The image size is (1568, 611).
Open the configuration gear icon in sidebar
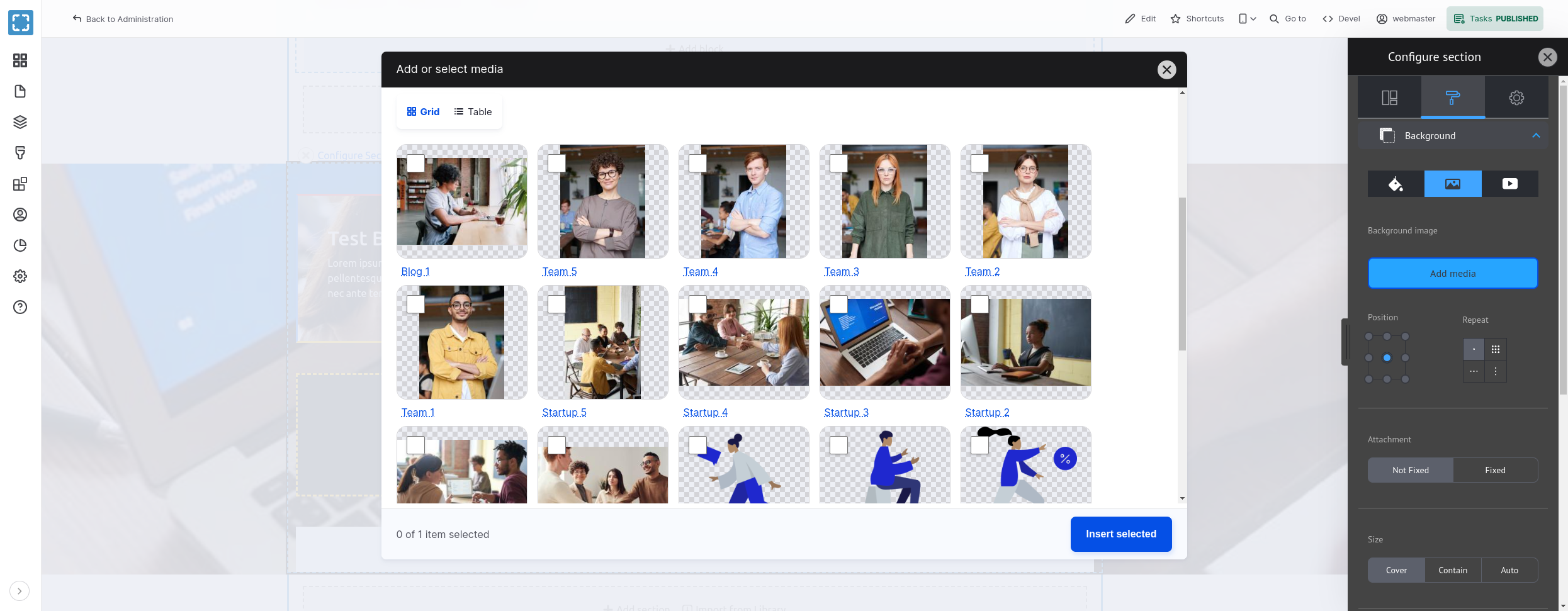(x=20, y=276)
